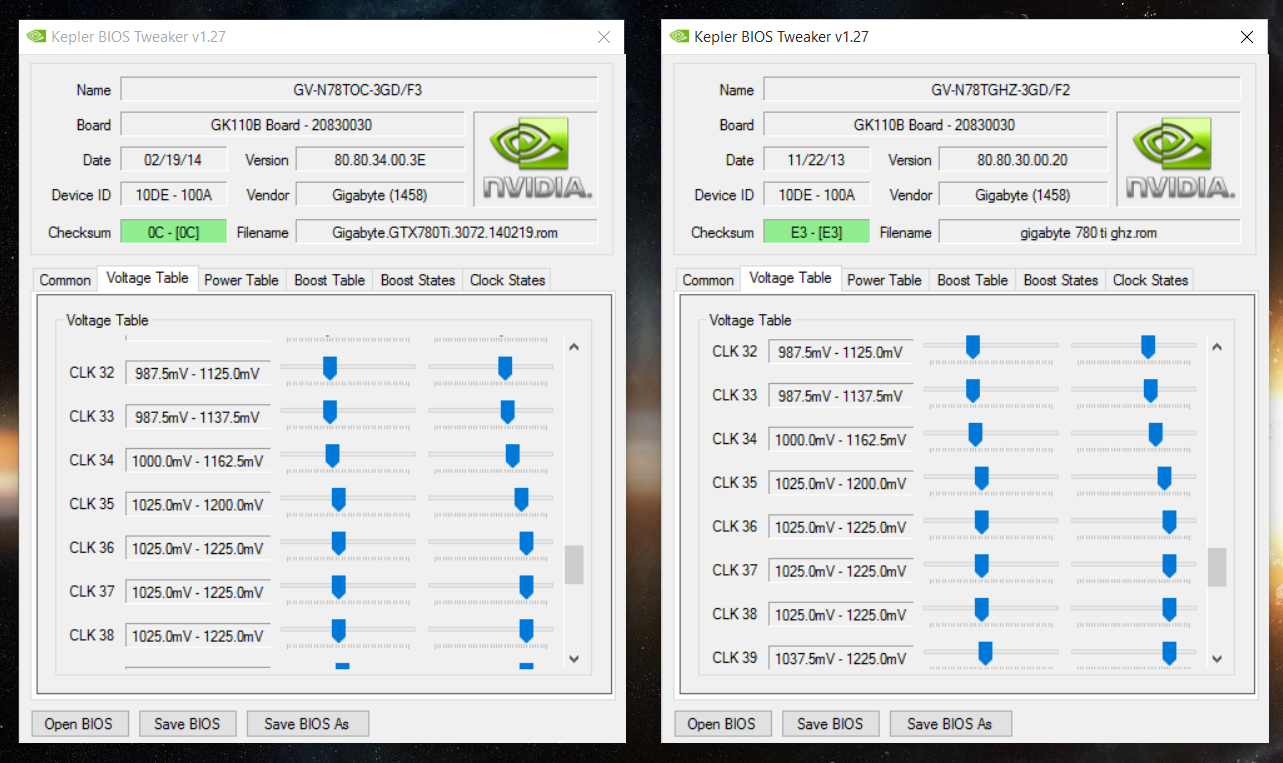This screenshot has height=763, width=1283.
Task: Open Power Table tab in the GV-N78TOC window
Action: 241,280
